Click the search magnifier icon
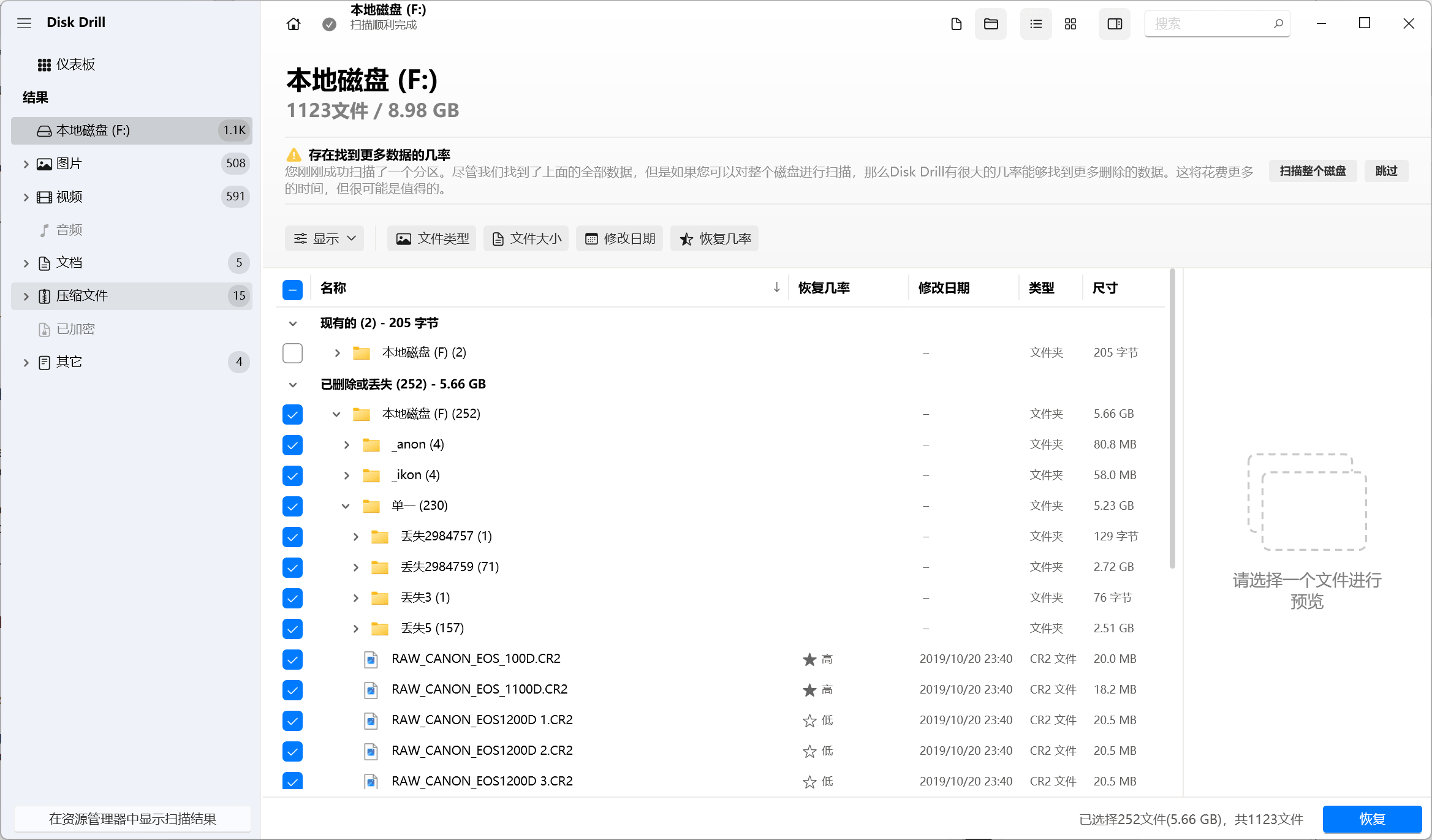Viewport: 1432px width, 840px height. [1278, 24]
